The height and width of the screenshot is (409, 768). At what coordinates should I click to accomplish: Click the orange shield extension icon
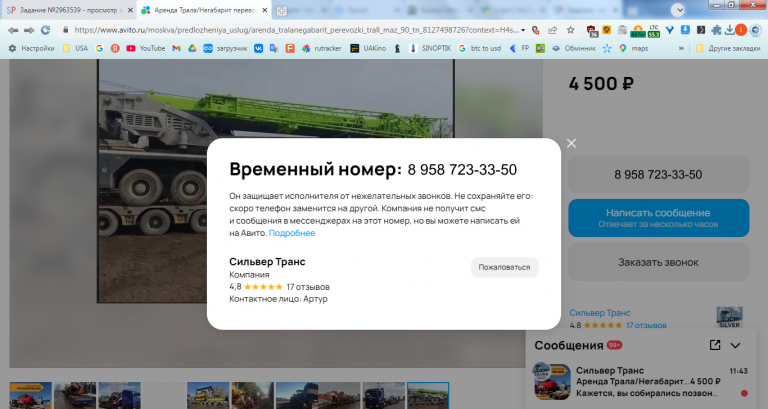[606, 30]
